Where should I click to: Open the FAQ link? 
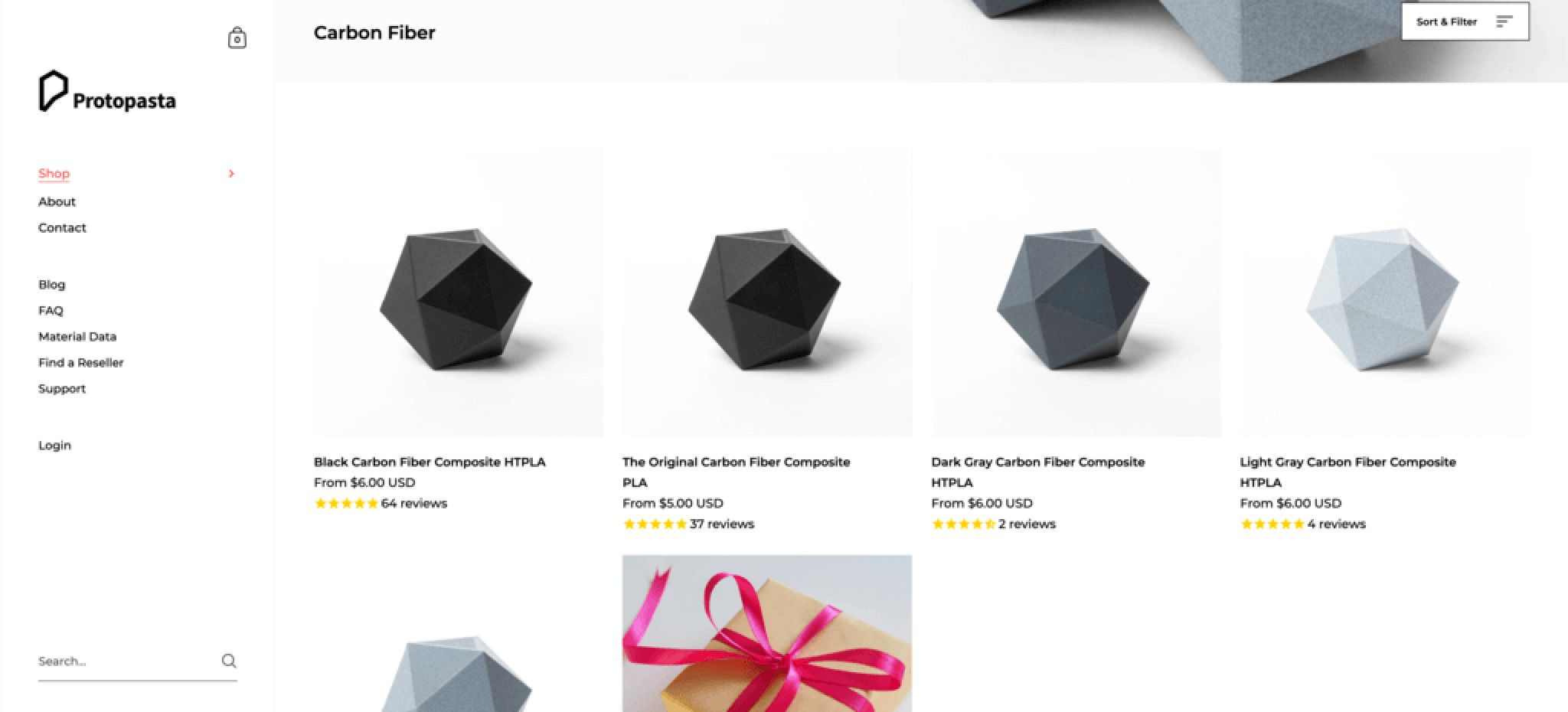tap(51, 310)
